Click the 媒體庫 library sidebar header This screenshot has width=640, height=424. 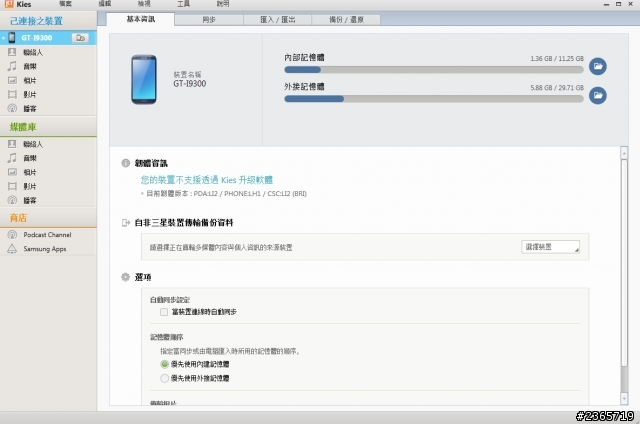coord(23,127)
